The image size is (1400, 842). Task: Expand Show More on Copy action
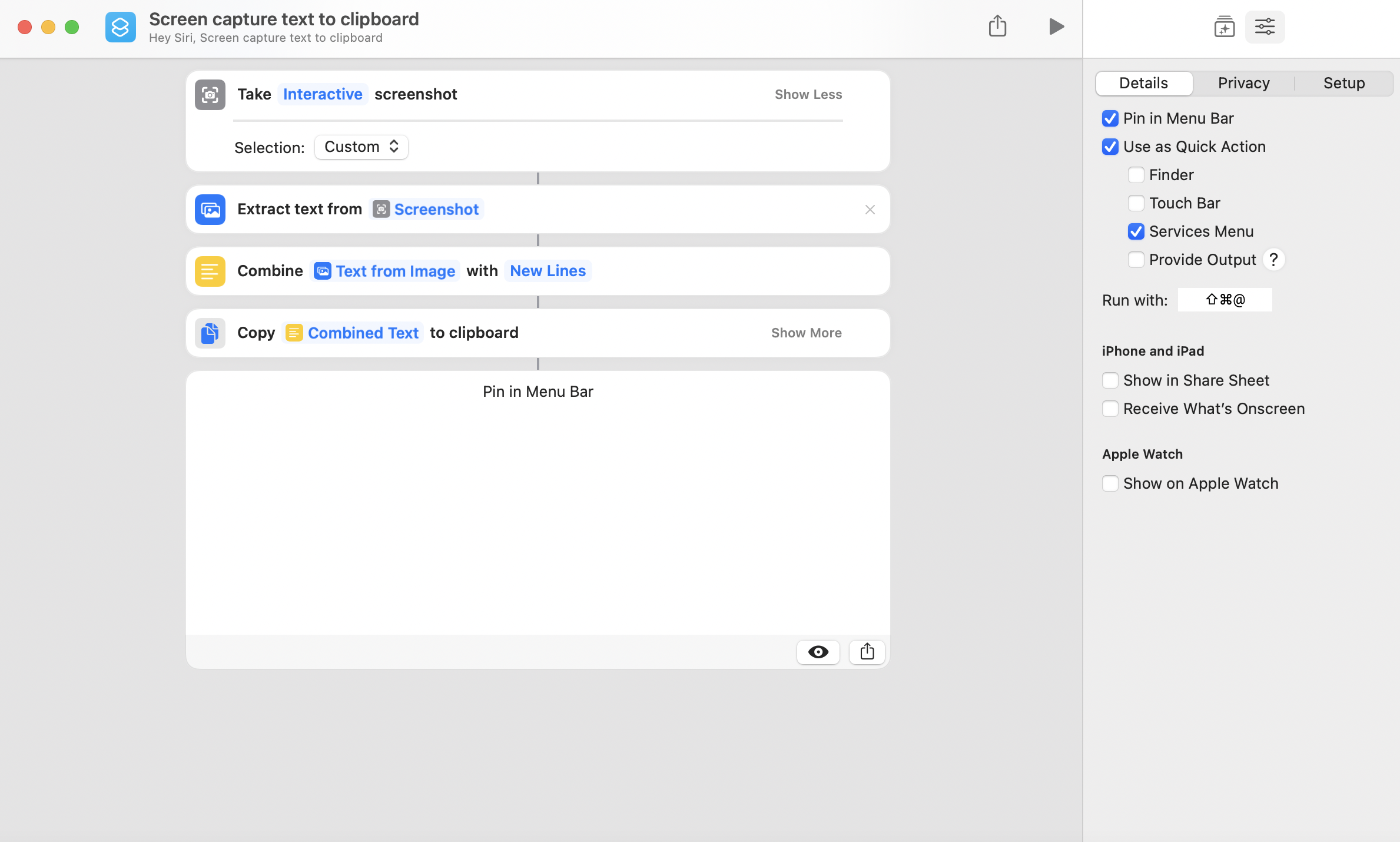click(806, 332)
